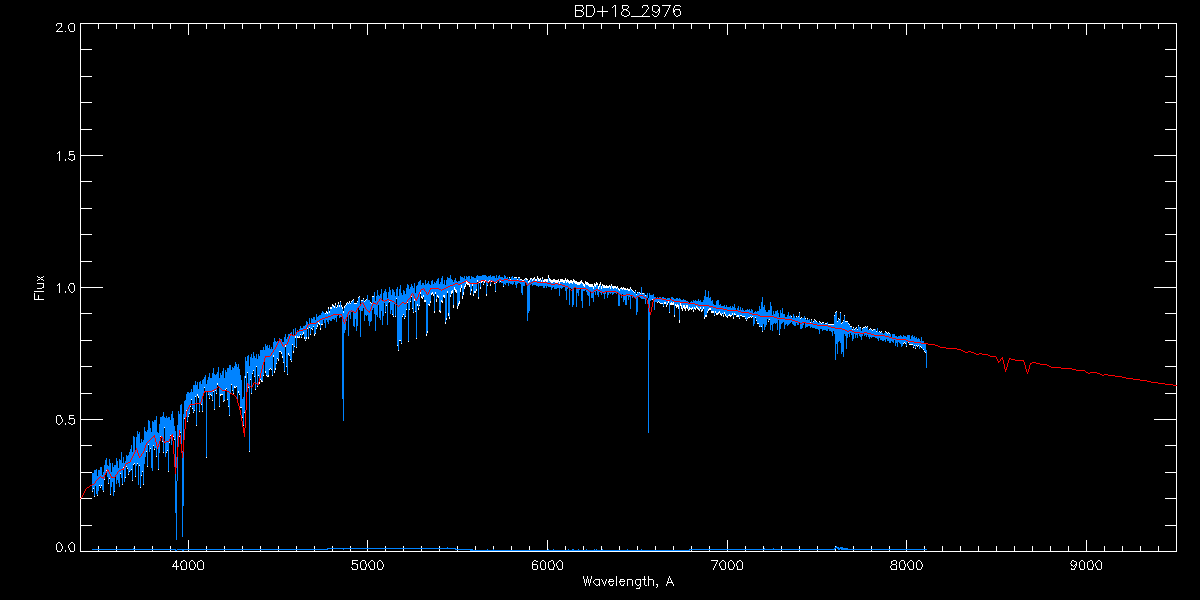The image size is (1200, 600).
Task: Select the 6000 x-axis tick label
Action: tap(548, 565)
